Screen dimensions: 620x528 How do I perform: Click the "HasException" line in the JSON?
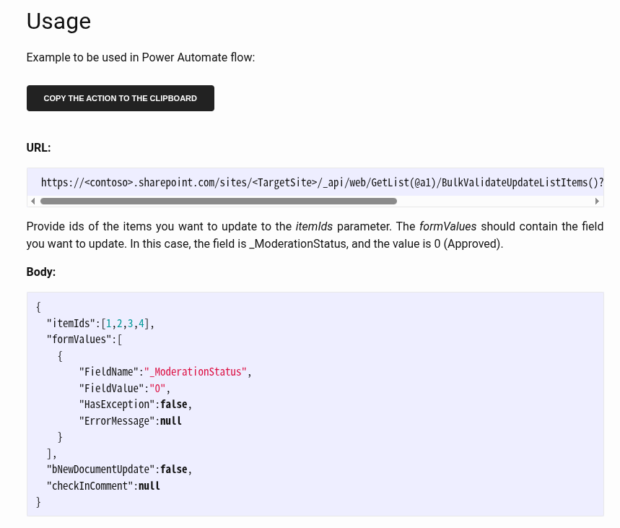(134, 404)
